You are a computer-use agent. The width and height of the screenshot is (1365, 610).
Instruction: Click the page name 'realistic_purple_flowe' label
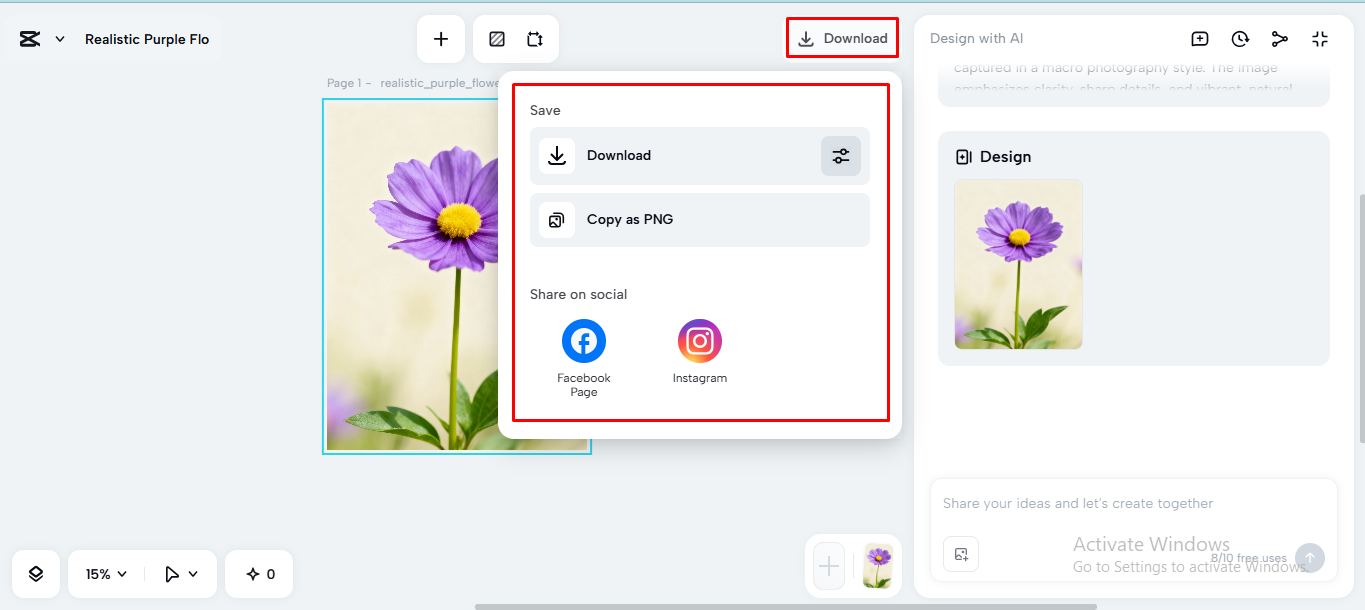[x=440, y=83]
